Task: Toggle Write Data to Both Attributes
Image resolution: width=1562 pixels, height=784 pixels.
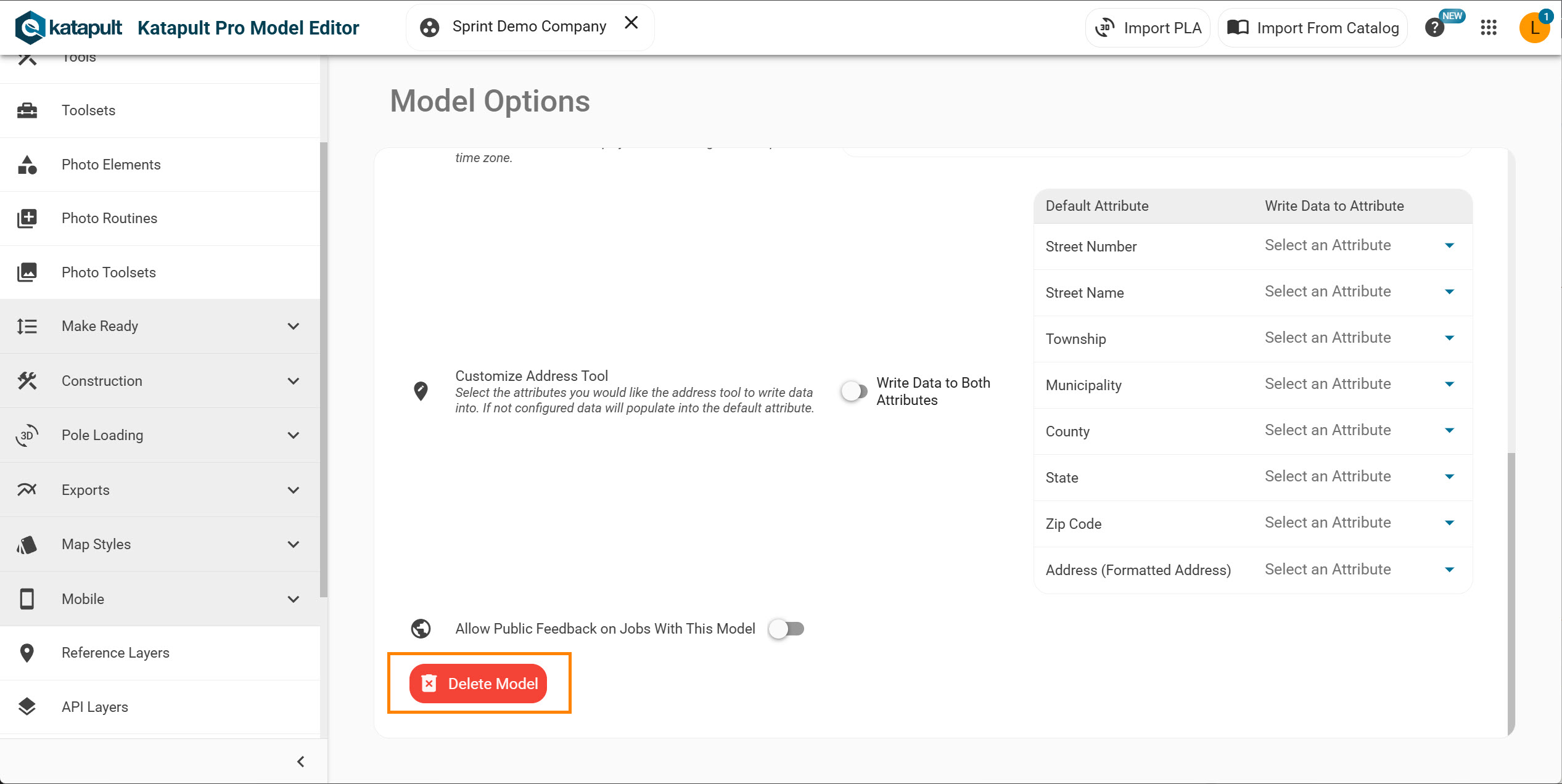Action: point(854,391)
